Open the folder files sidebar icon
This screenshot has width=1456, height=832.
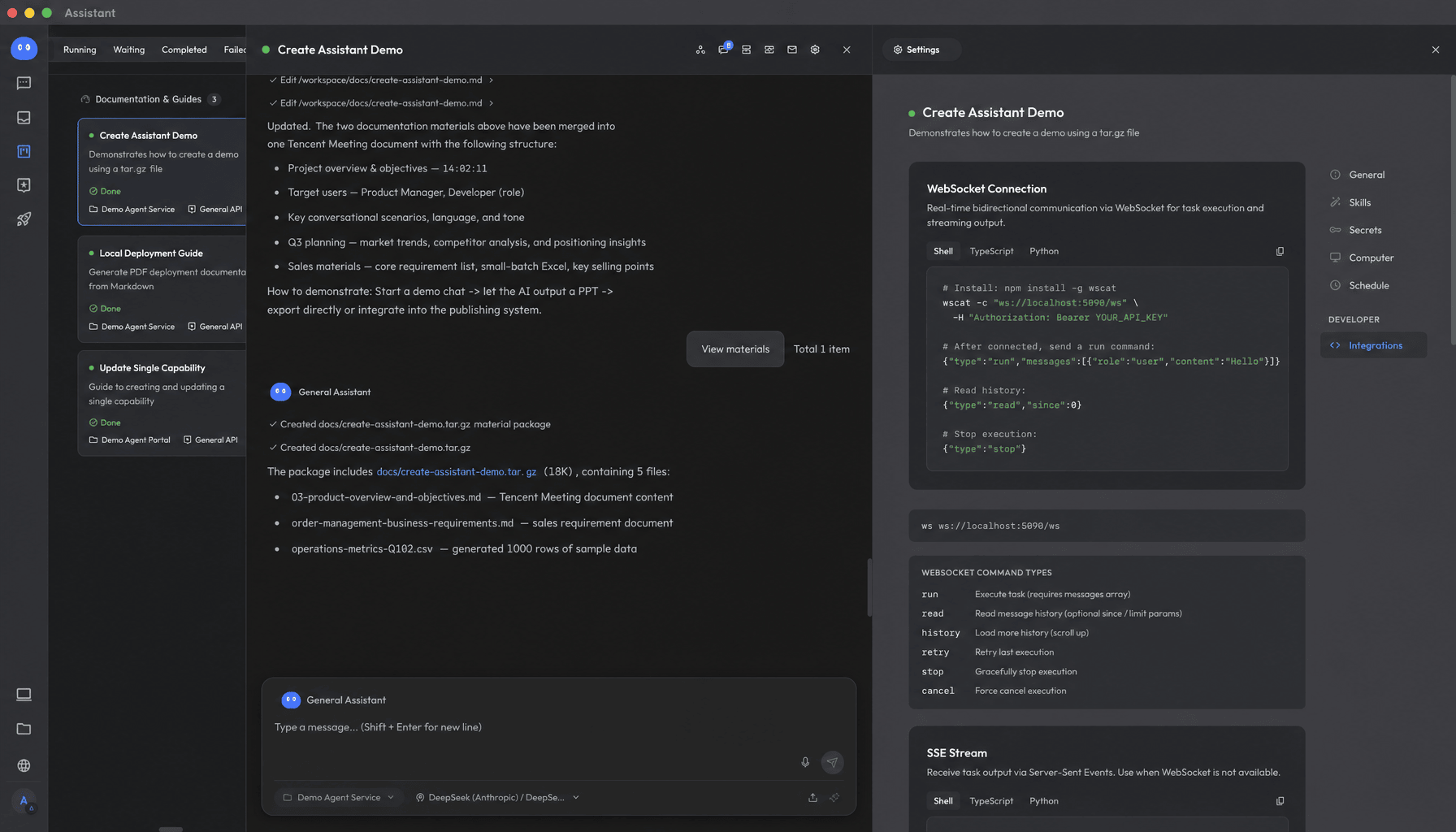coord(24,729)
